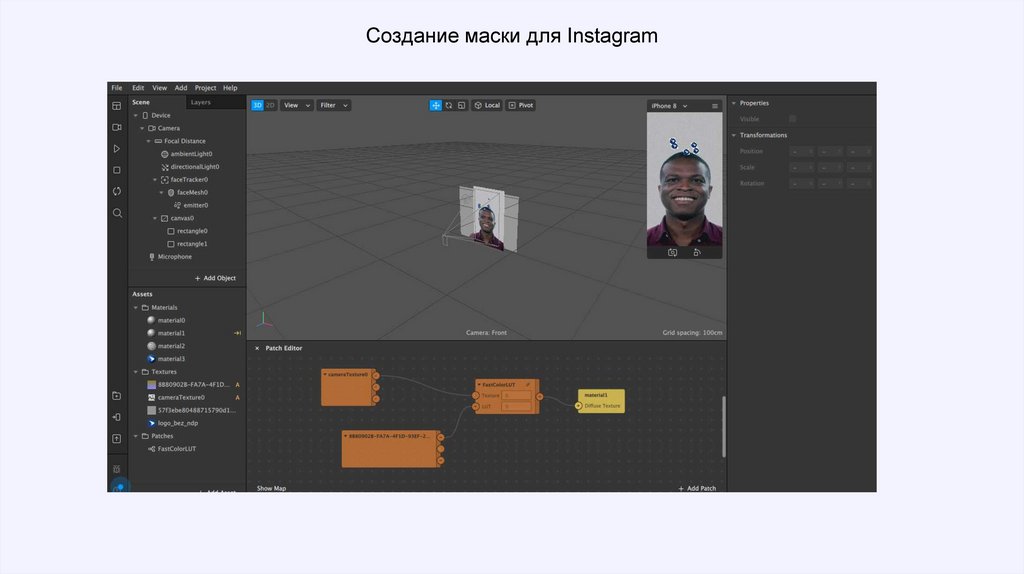The image size is (1024, 574).
Task: Click the Add Object button
Action: click(215, 278)
